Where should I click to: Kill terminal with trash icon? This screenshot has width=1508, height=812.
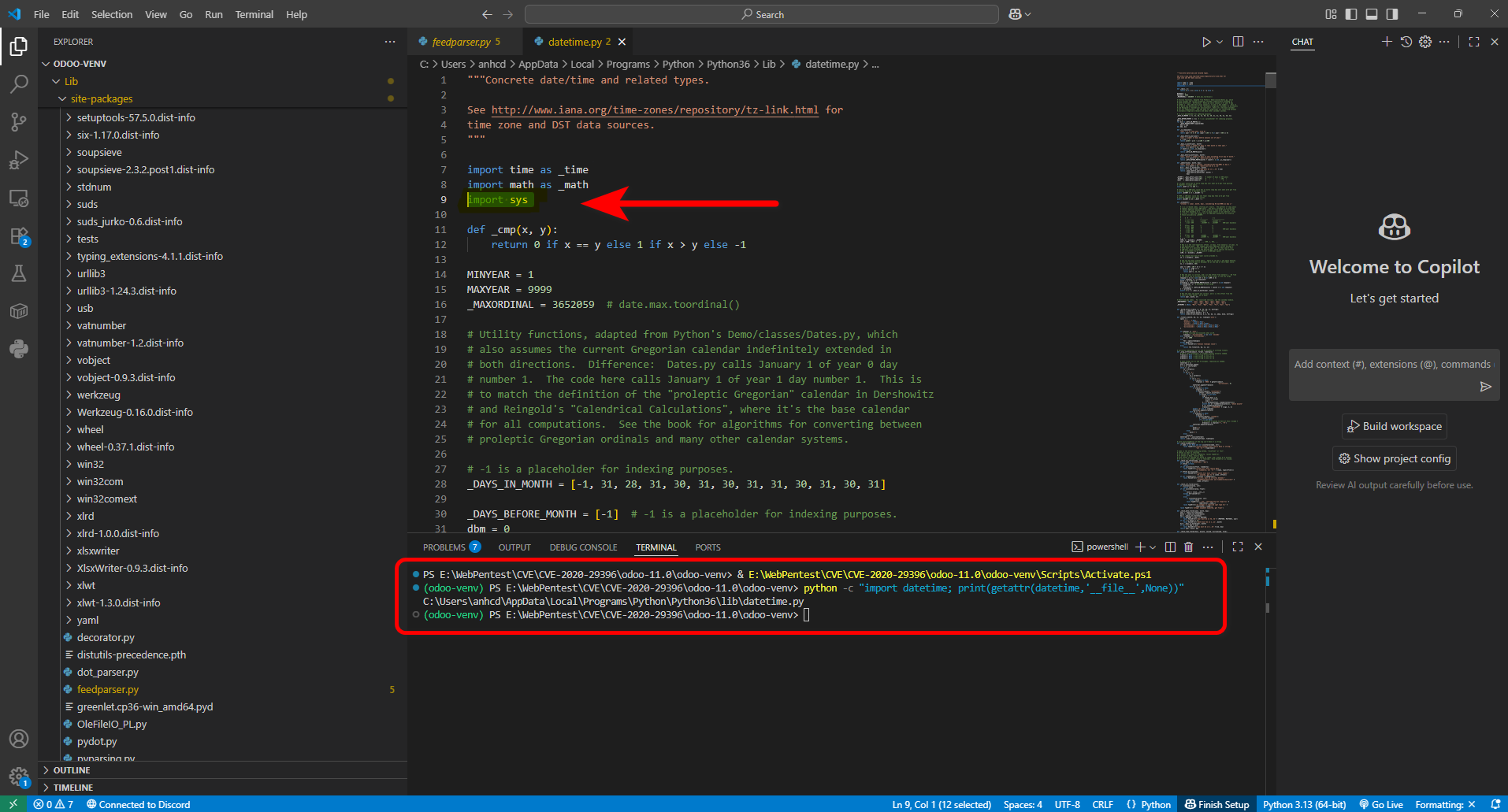click(x=1189, y=547)
